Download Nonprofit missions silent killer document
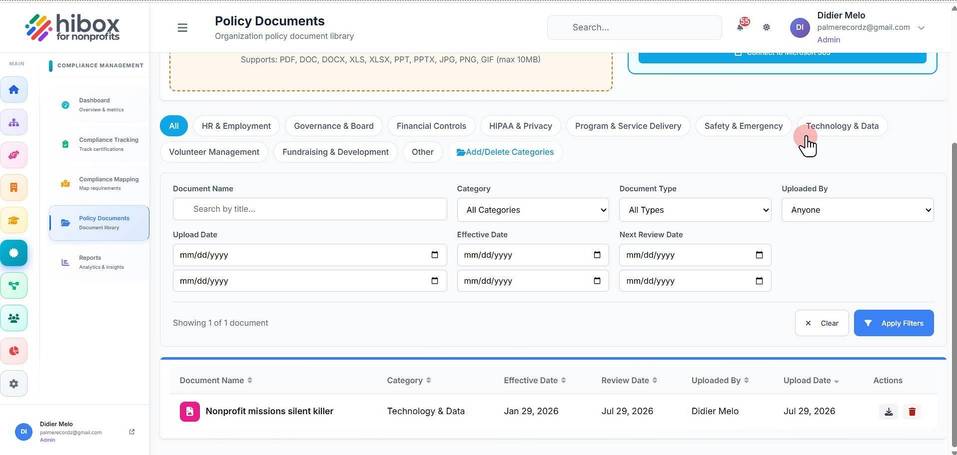 pos(889,412)
